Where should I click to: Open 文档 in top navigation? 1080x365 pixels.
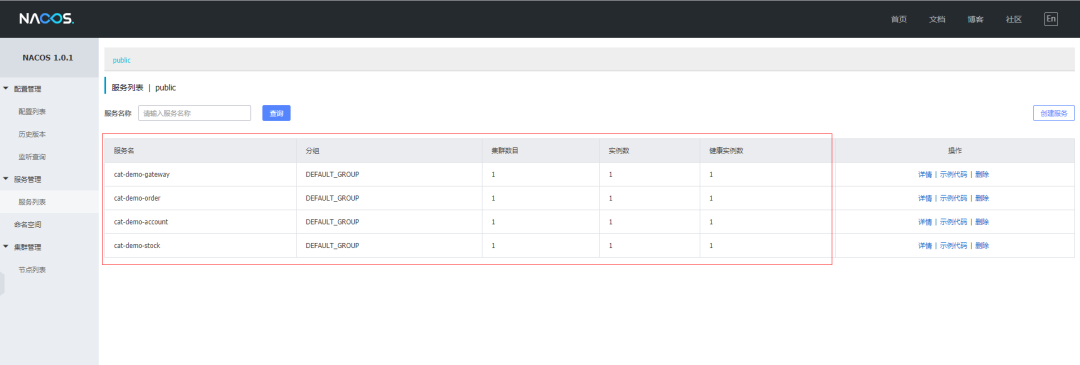[x=937, y=19]
